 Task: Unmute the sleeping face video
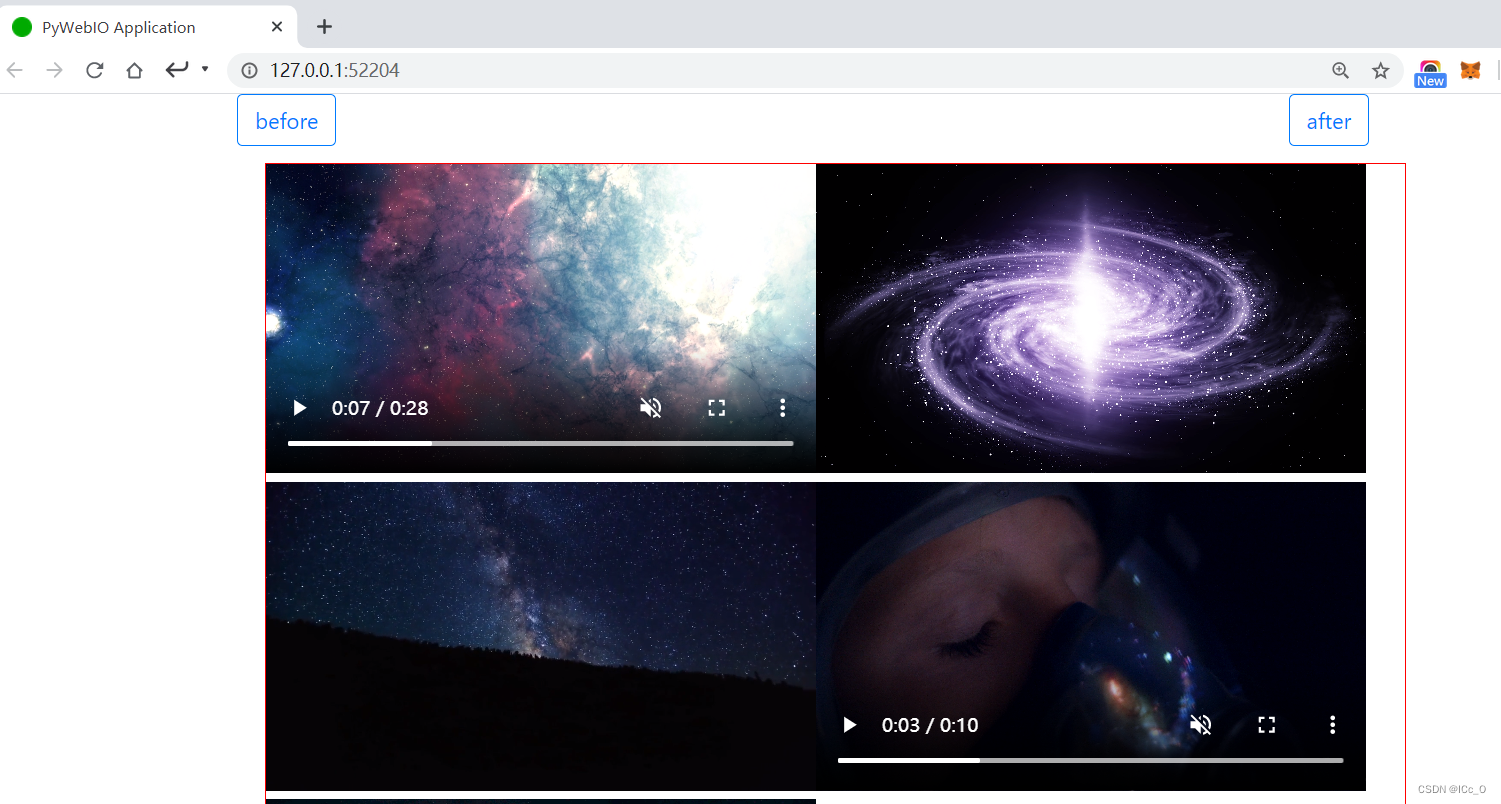tap(1201, 725)
